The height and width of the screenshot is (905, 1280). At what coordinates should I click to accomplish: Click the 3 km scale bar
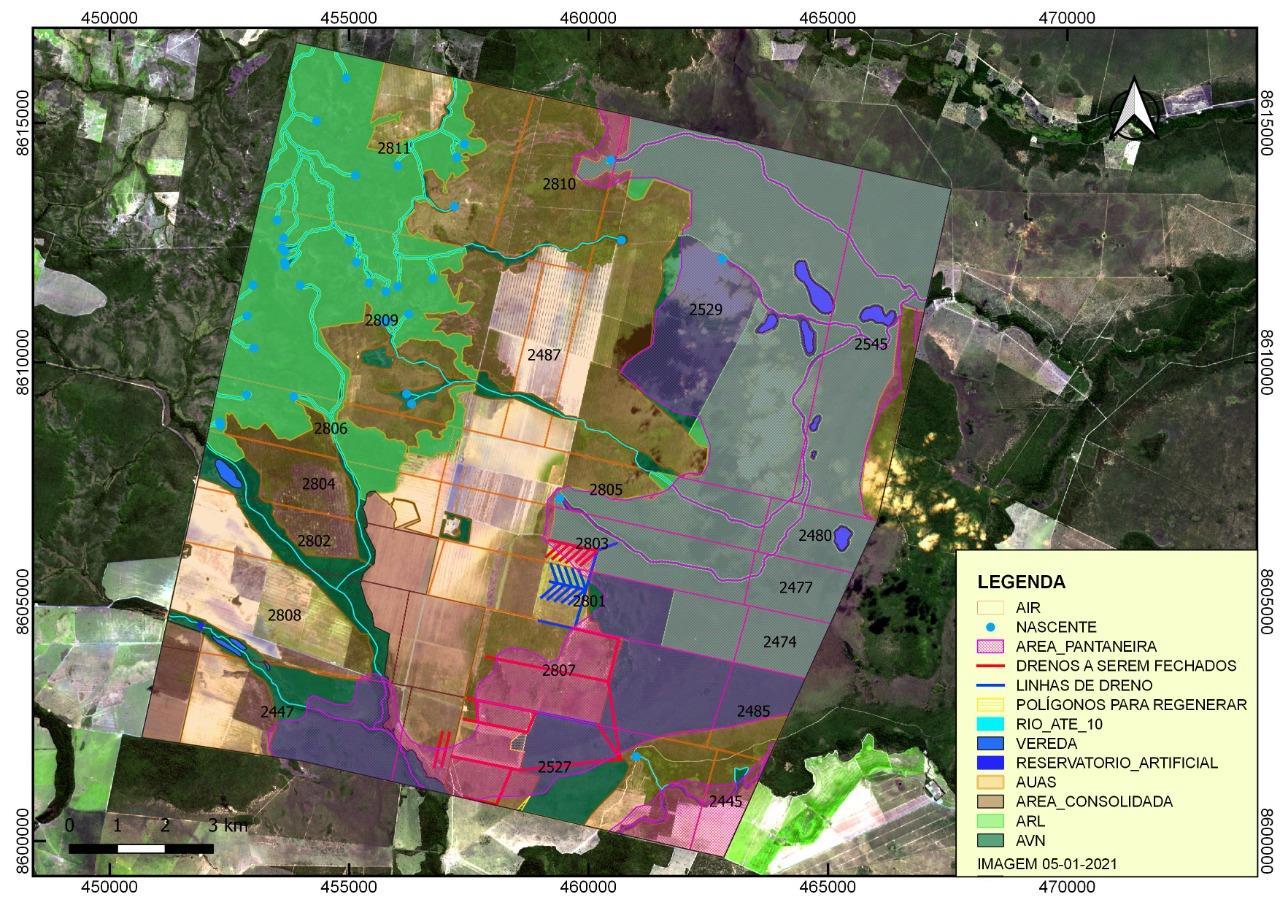(141, 848)
